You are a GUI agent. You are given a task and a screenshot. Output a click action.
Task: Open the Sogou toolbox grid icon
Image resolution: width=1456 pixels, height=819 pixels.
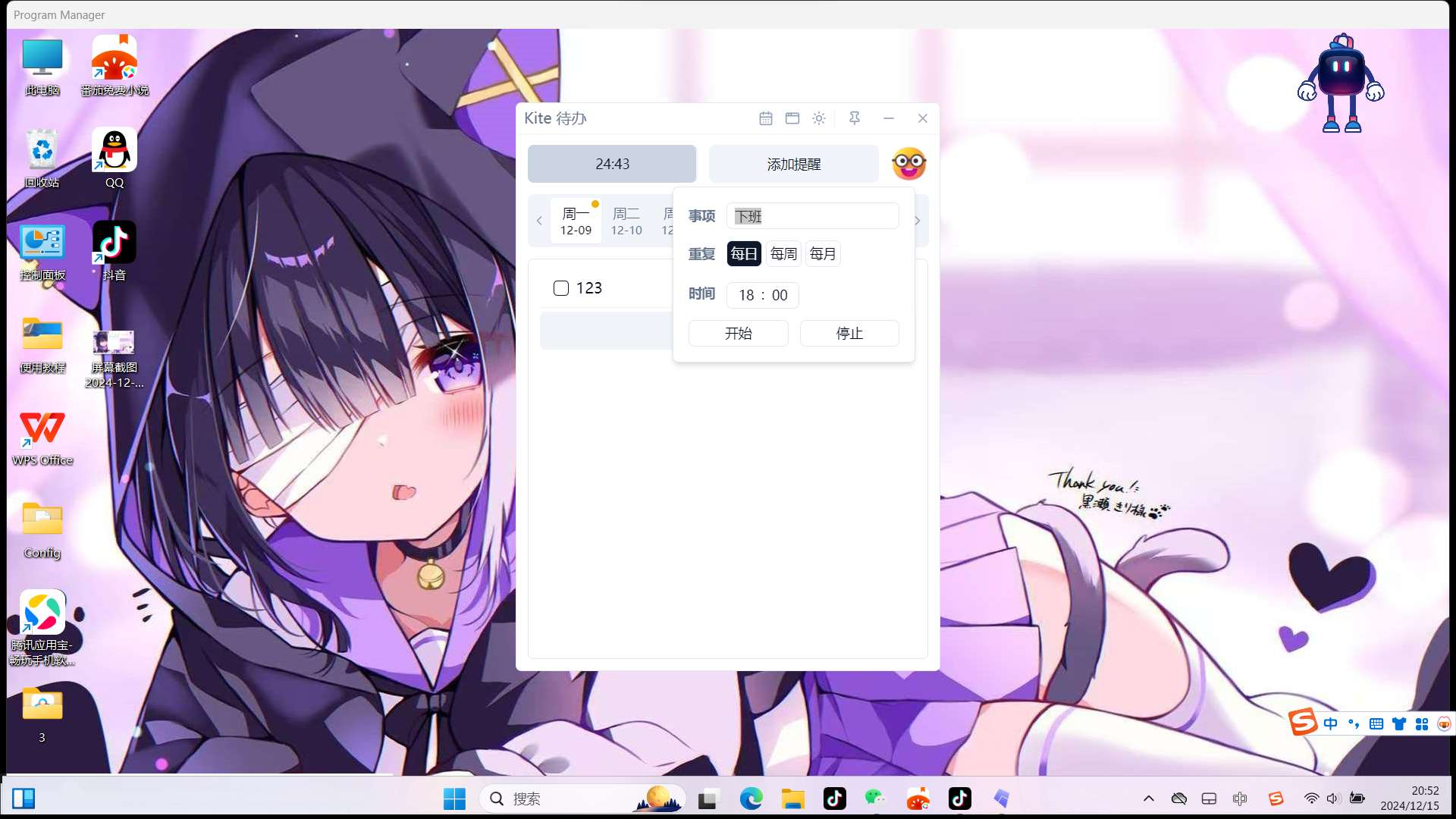pyautogui.click(x=1422, y=723)
